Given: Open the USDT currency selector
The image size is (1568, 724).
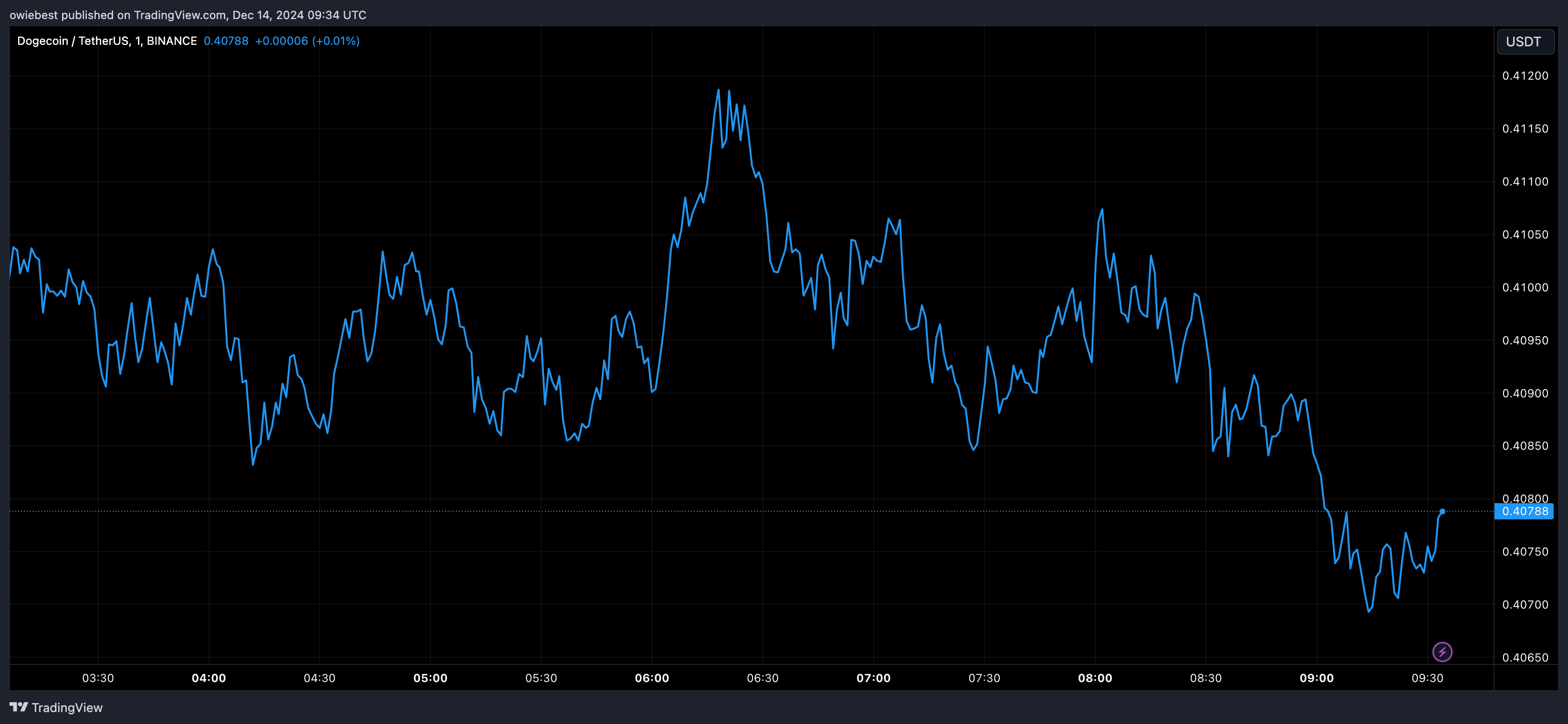Looking at the screenshot, I should [1525, 41].
